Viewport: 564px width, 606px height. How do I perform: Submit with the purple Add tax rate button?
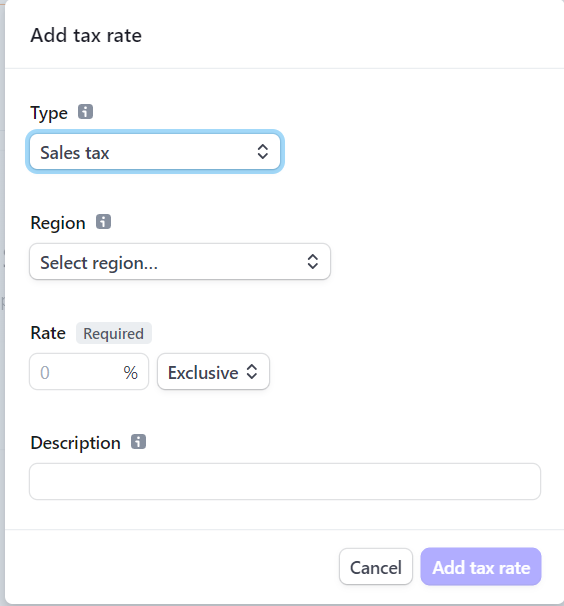[481, 567]
